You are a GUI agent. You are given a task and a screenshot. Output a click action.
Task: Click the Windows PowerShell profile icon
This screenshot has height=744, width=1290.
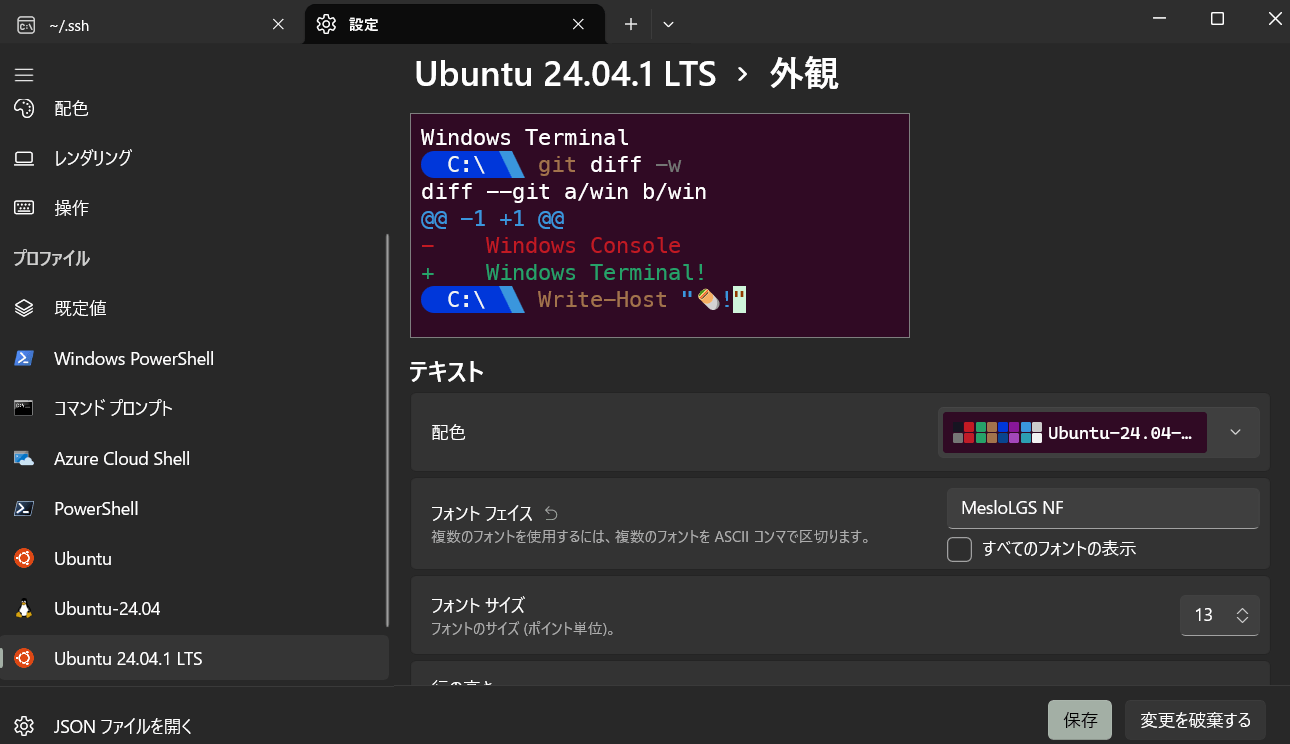[24, 358]
